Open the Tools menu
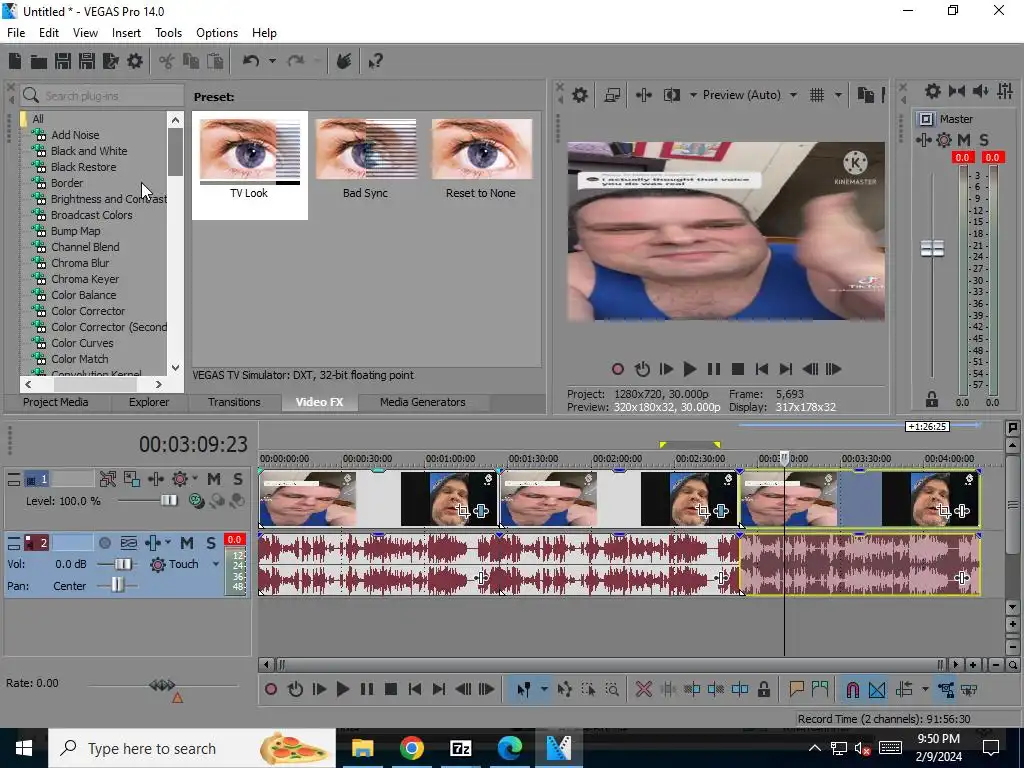Viewport: 1024px width, 768px height. pyautogui.click(x=168, y=33)
